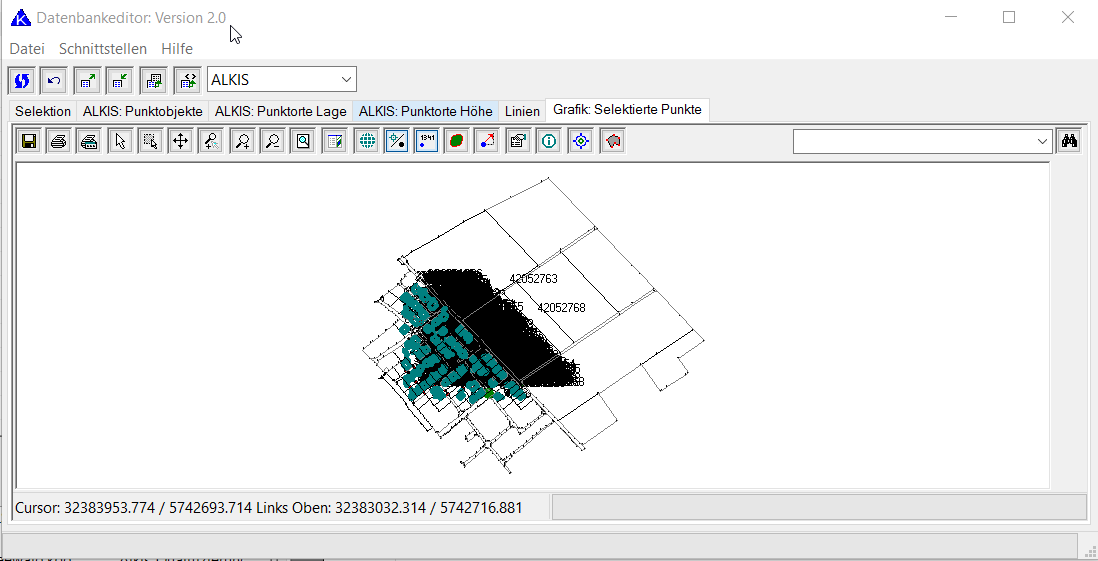The width and height of the screenshot is (1098, 561).
Task: Open the table edit pencil icon
Action: click(335, 141)
